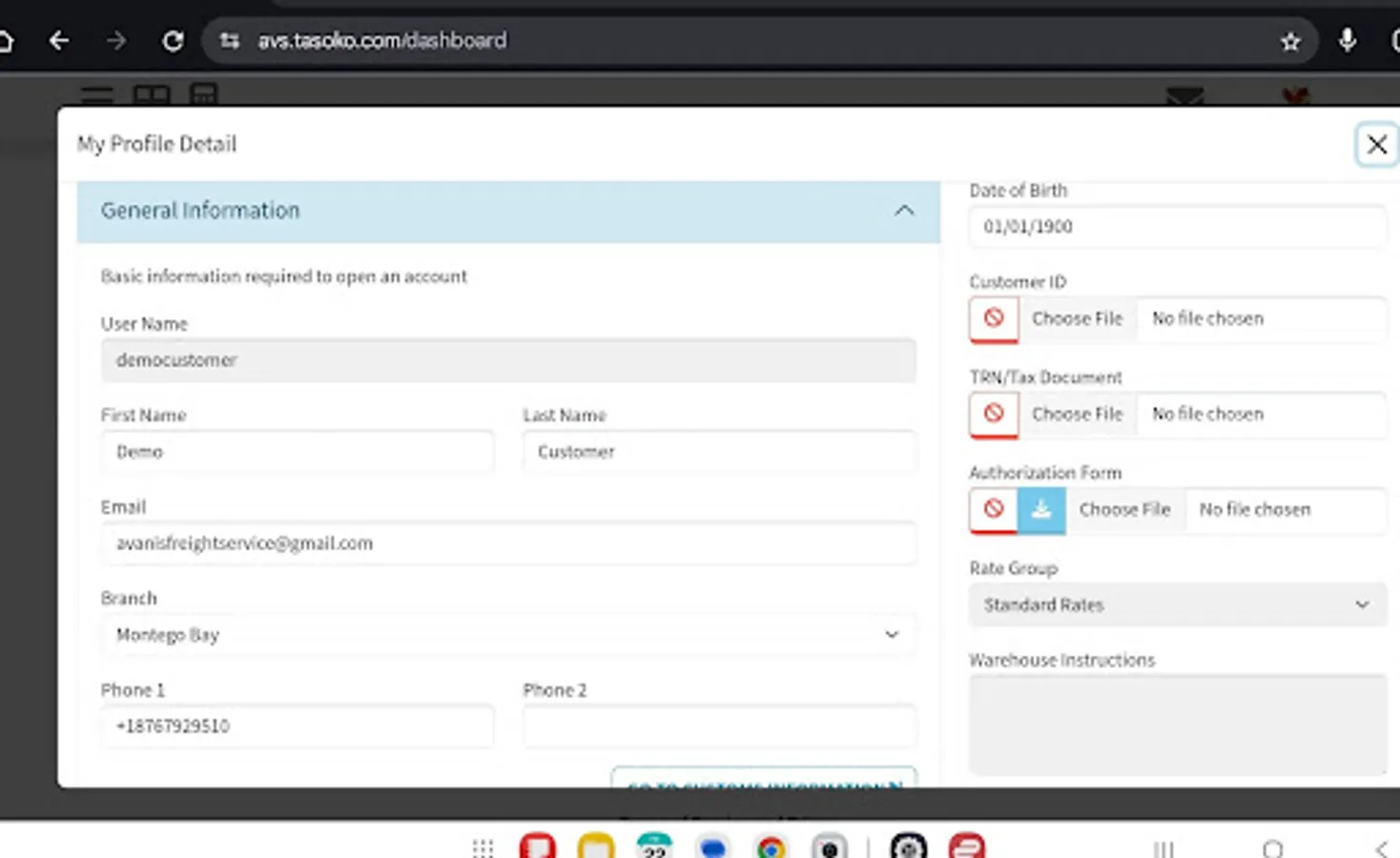The image size is (1400, 858).
Task: Collapse the General Information section
Action: click(x=904, y=211)
